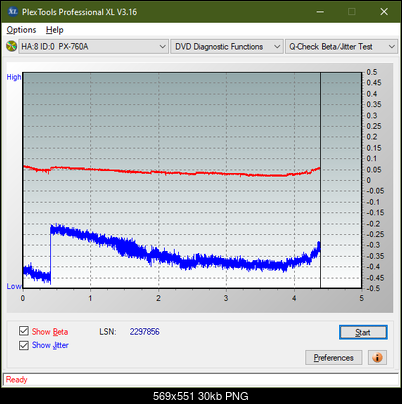Open the Options menu
This screenshot has height=404, width=402.
pos(21,30)
